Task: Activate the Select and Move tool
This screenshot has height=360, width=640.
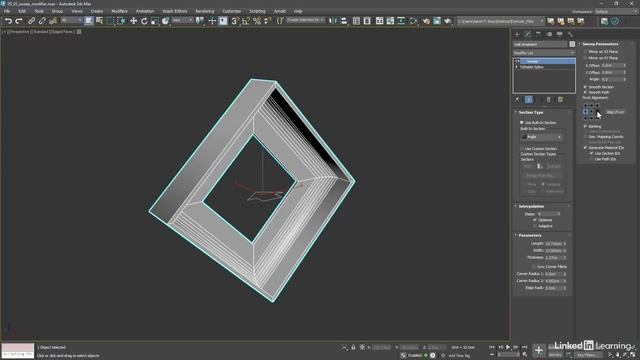Action: click(133, 21)
